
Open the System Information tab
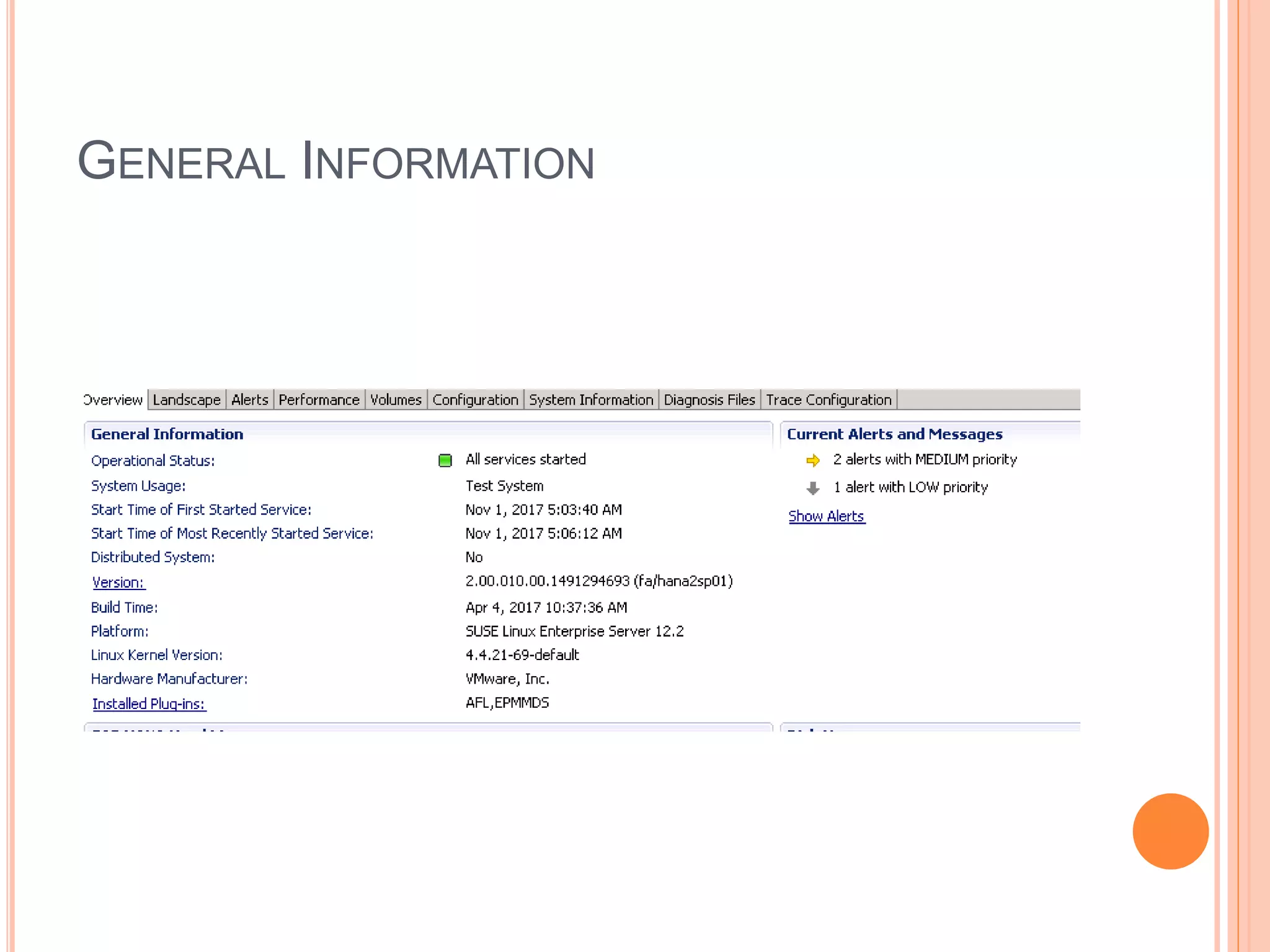tap(591, 400)
